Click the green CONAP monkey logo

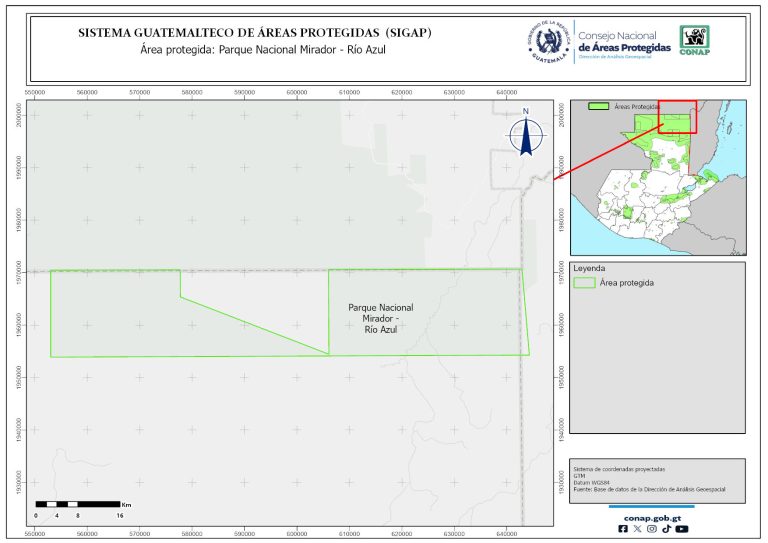[696, 39]
